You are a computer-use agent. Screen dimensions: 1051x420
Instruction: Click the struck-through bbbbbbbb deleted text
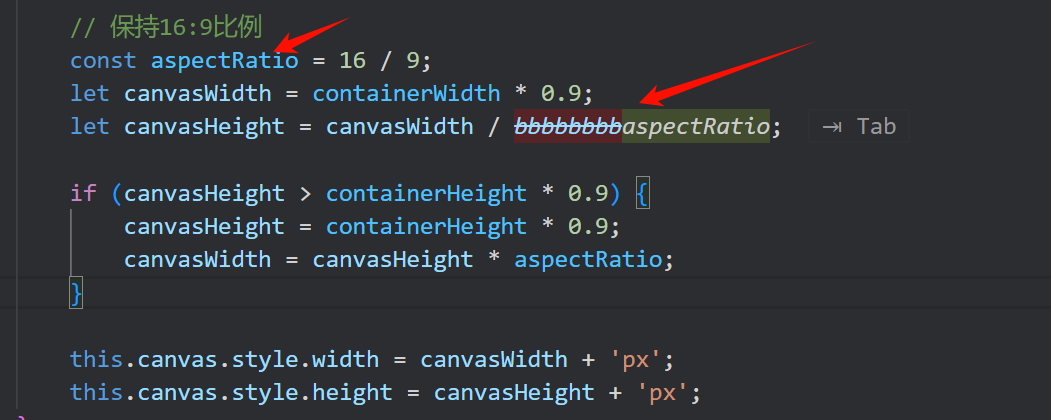(567, 127)
